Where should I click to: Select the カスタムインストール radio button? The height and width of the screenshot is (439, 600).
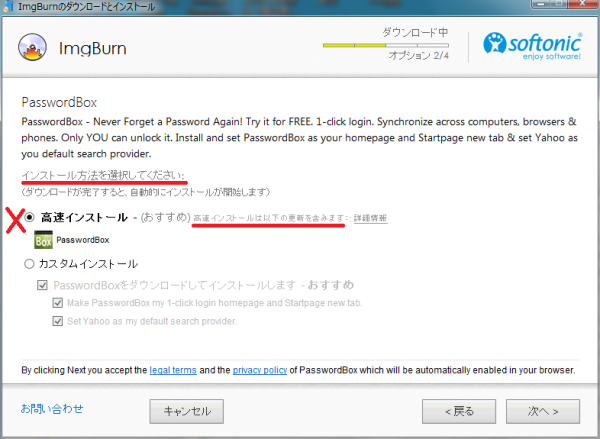tap(29, 264)
